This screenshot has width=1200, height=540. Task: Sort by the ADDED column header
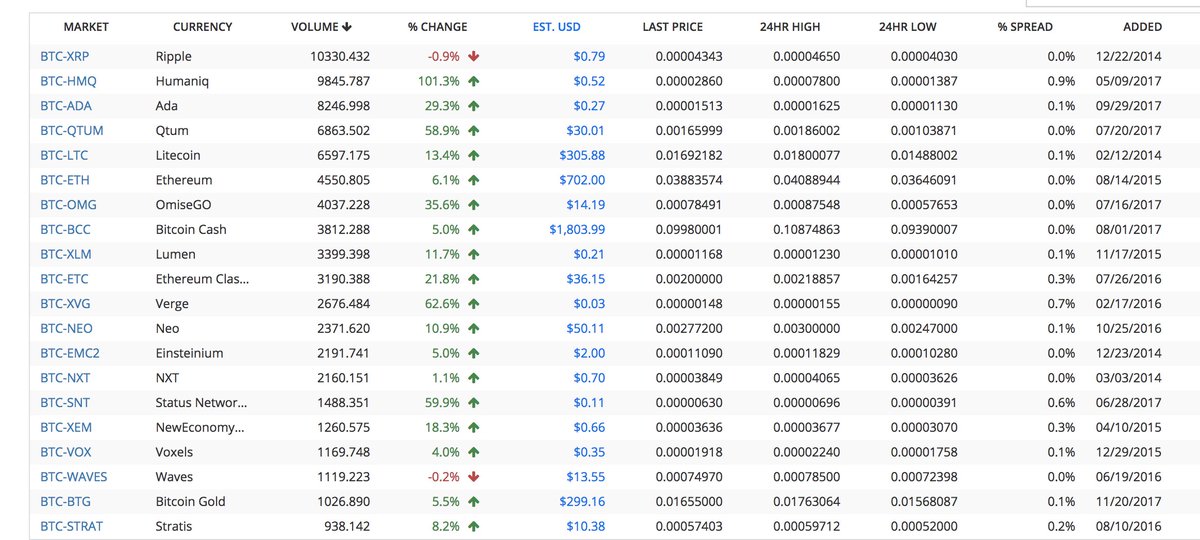click(1143, 27)
